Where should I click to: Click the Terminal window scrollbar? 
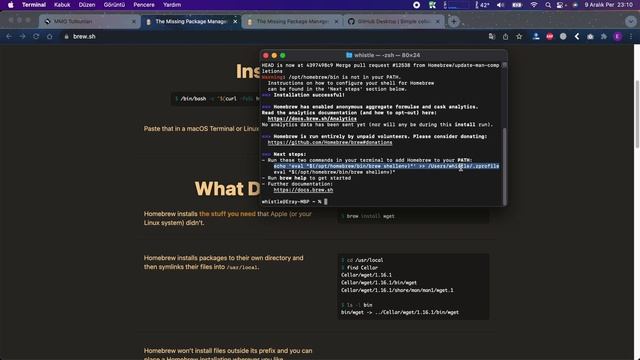coord(505,166)
